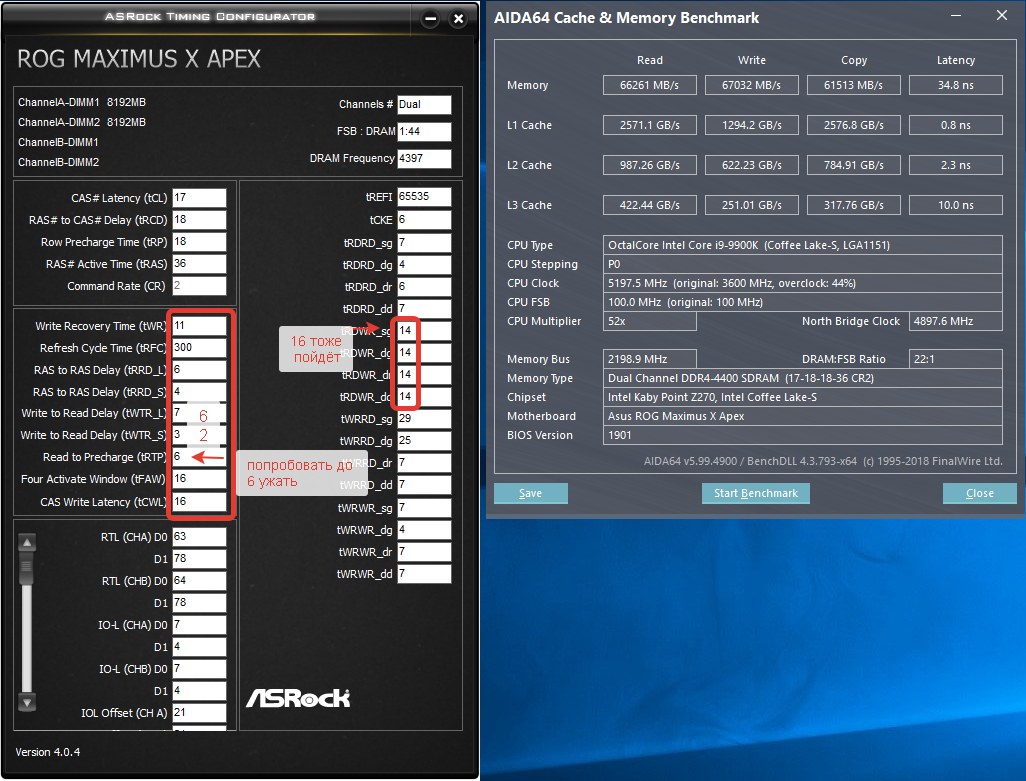Image resolution: width=1026 pixels, height=781 pixels.
Task: Click the scroll up arrow in RTL panel
Action: point(27,542)
